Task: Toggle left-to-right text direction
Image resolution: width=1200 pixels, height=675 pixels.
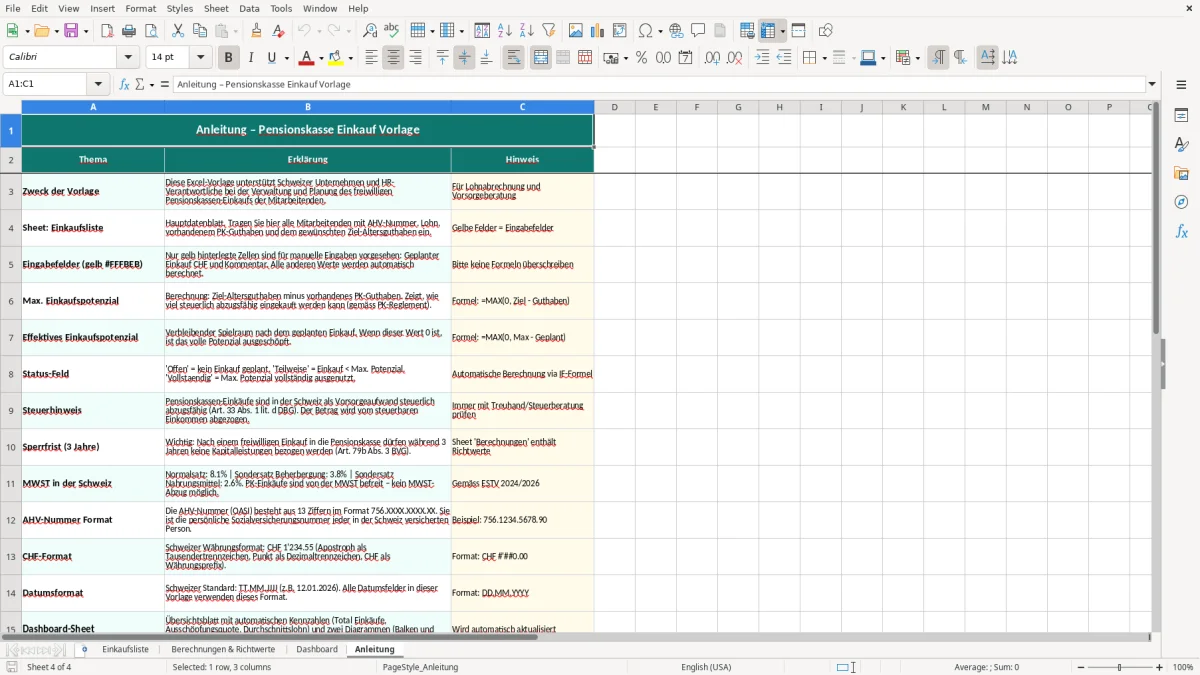Action: [937, 58]
